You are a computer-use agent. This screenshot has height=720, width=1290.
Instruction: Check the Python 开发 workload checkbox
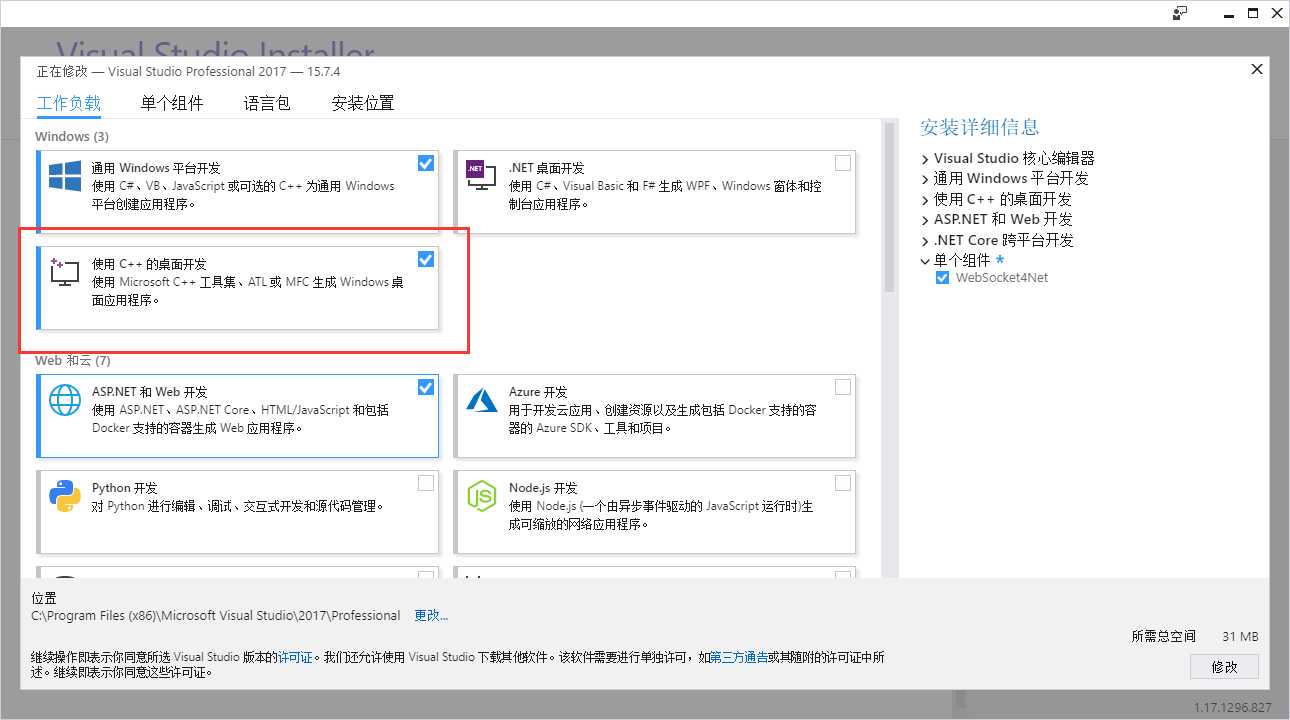[x=426, y=483]
